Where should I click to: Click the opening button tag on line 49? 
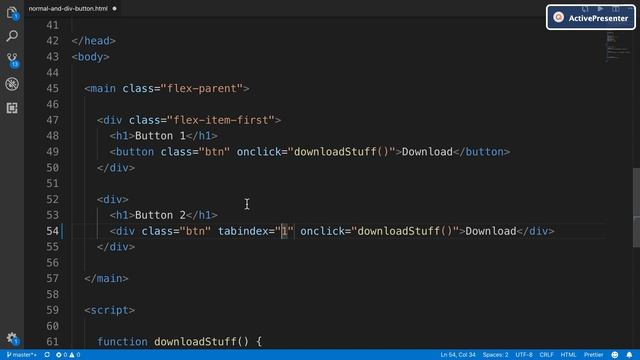132,152
